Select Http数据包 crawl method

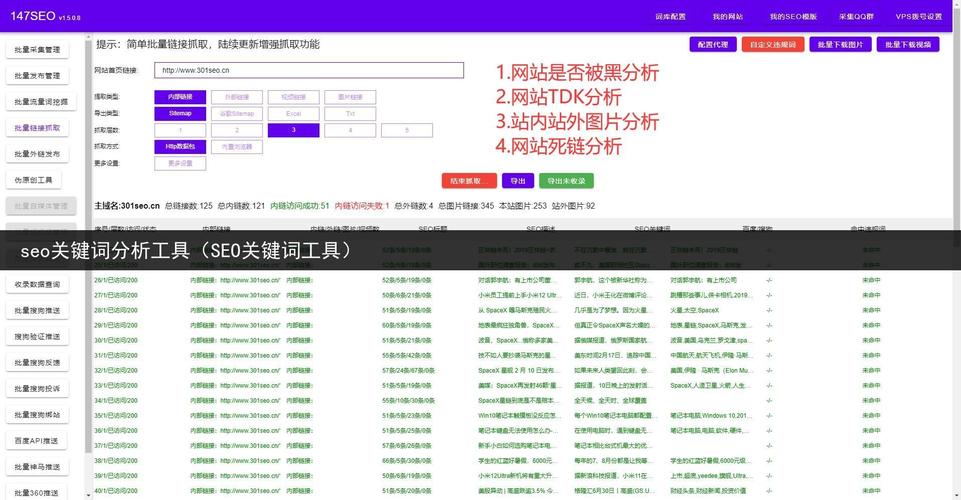coord(180,146)
